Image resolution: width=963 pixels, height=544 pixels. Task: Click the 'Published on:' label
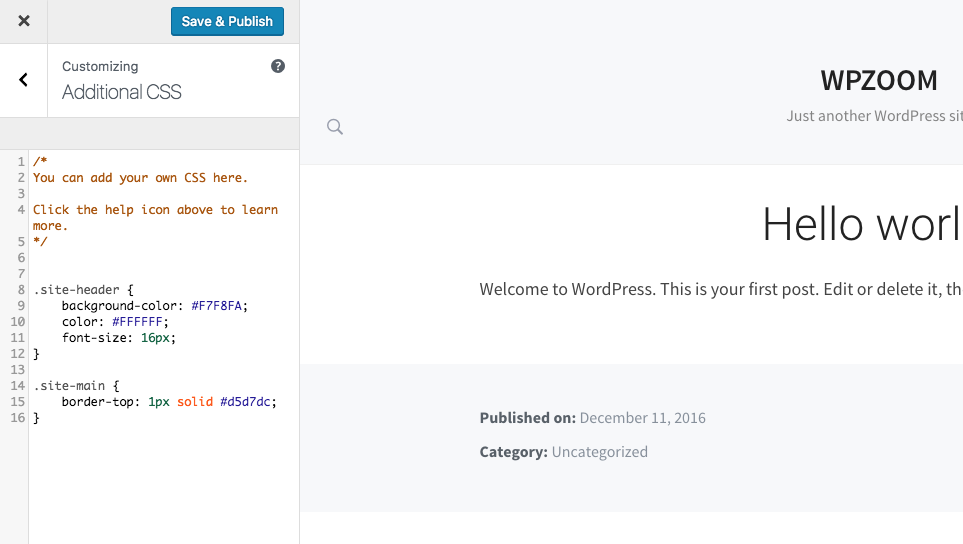[528, 418]
